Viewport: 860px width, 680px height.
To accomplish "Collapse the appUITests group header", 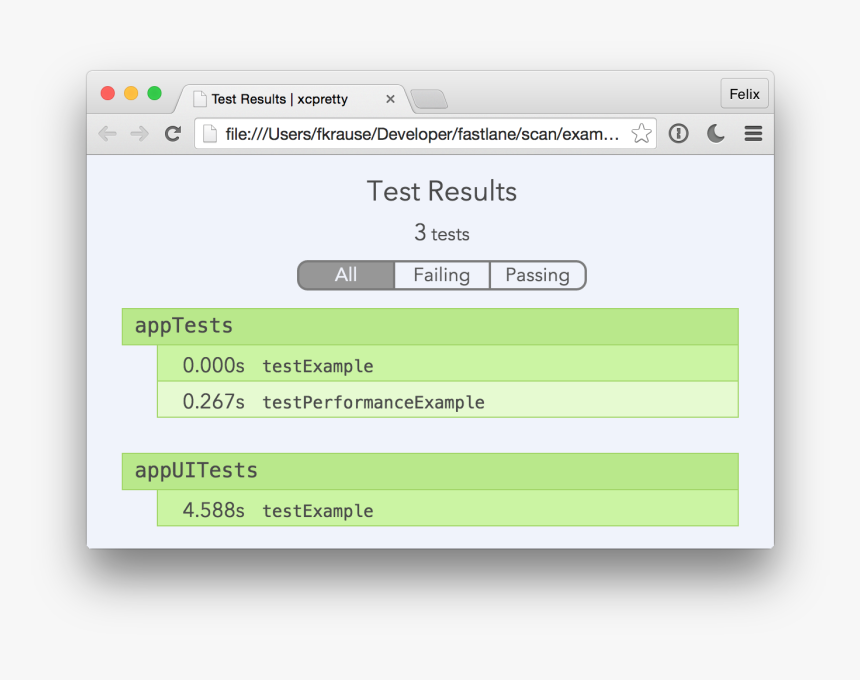I will (x=430, y=471).
